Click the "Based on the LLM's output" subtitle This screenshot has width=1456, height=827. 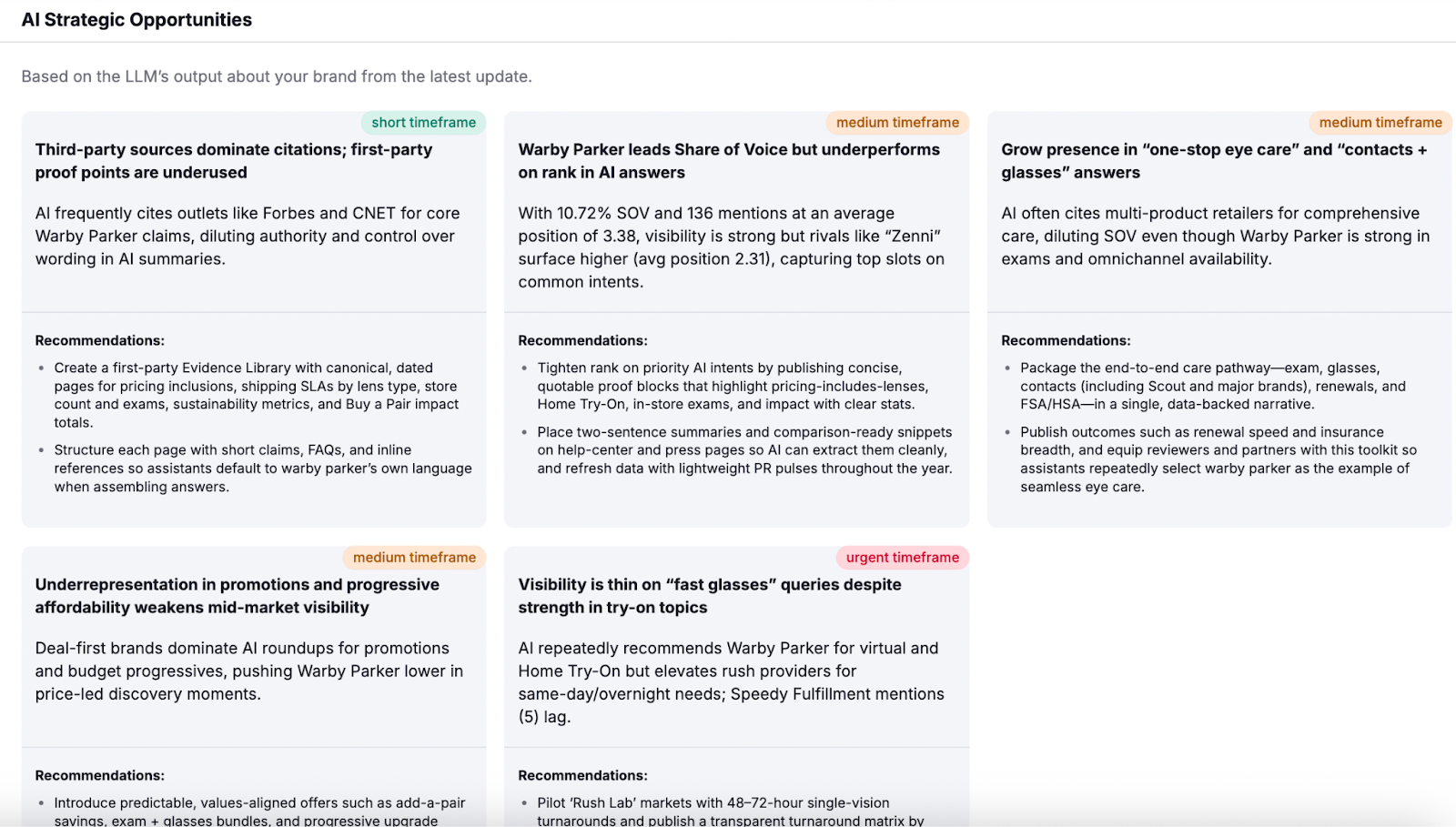(x=277, y=76)
